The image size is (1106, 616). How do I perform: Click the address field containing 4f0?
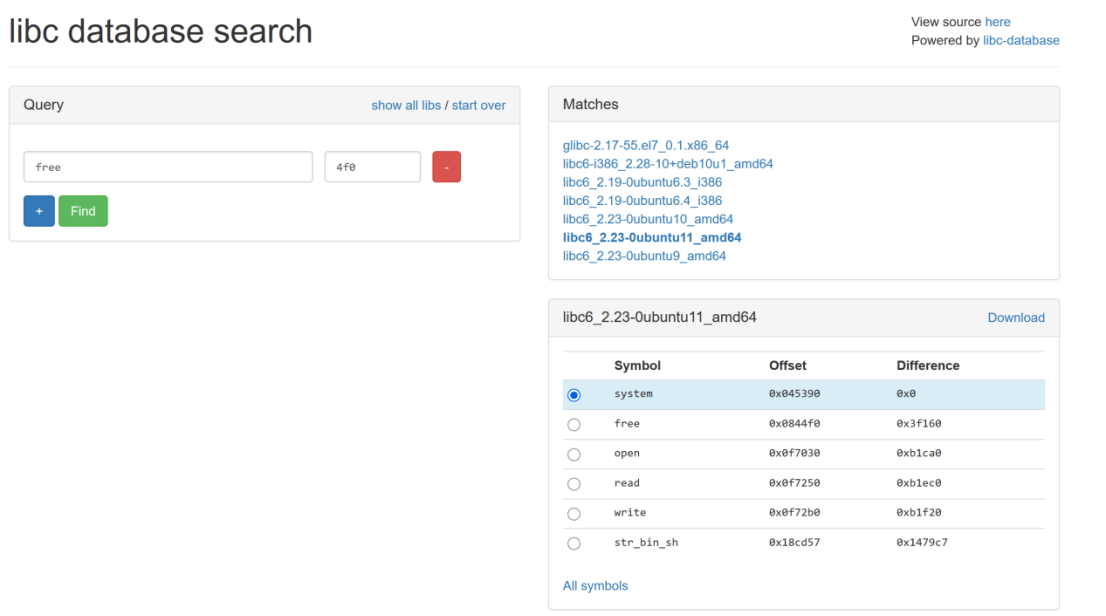click(372, 167)
